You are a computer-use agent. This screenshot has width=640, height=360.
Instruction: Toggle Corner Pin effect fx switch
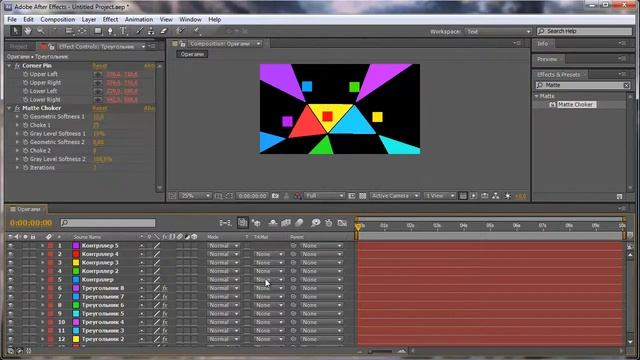[17, 66]
